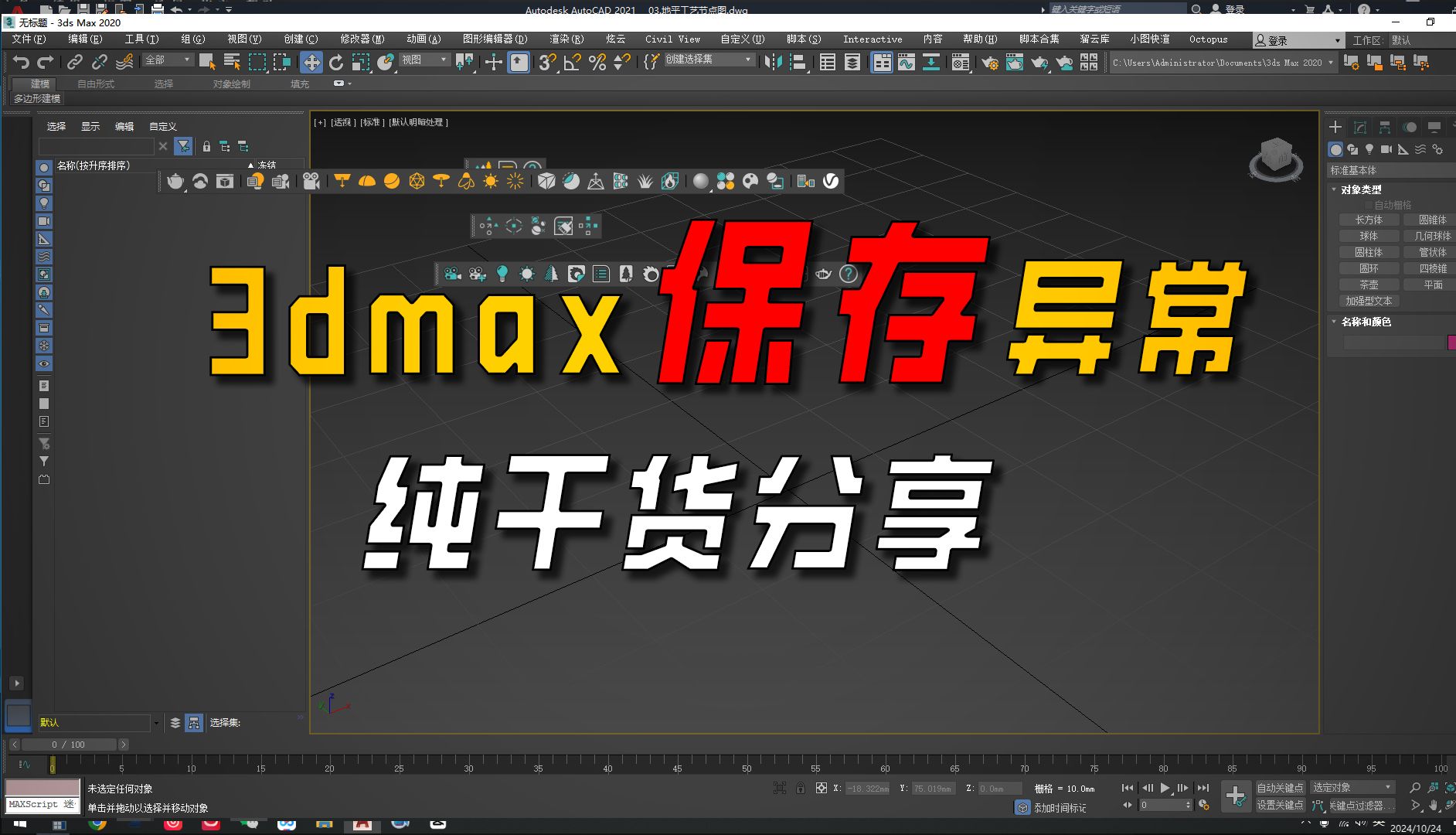The image size is (1456, 835).
Task: Enable 自动关键点 auto key mode
Action: pyautogui.click(x=1279, y=786)
